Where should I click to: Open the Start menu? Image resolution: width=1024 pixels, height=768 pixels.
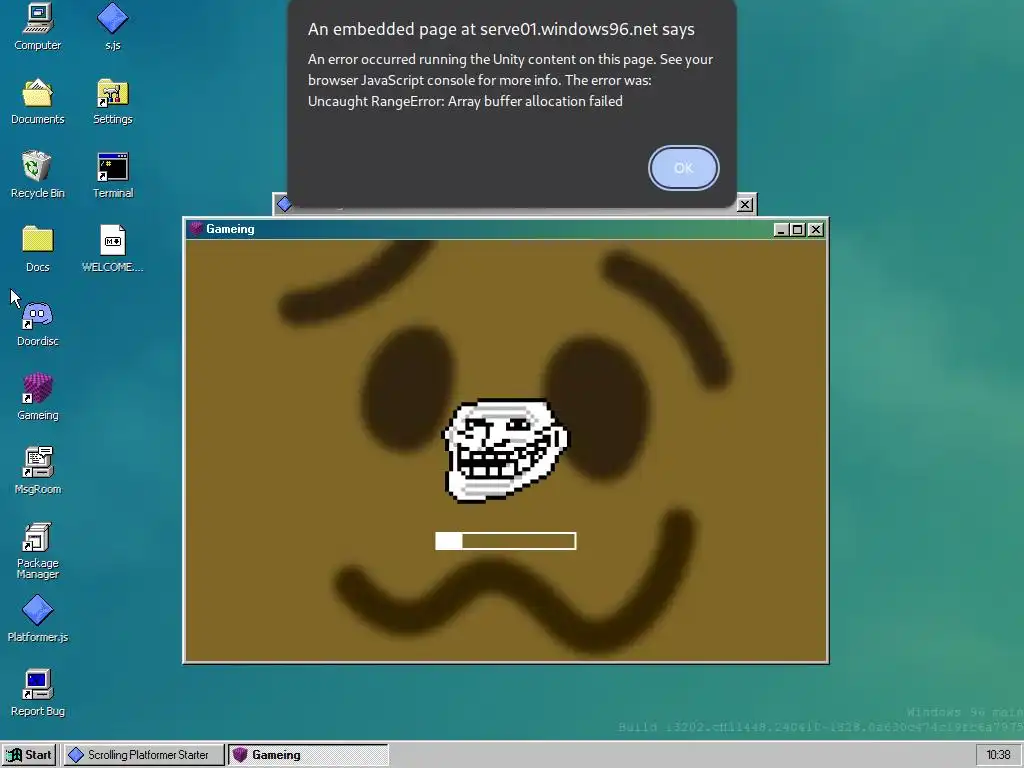[29, 755]
